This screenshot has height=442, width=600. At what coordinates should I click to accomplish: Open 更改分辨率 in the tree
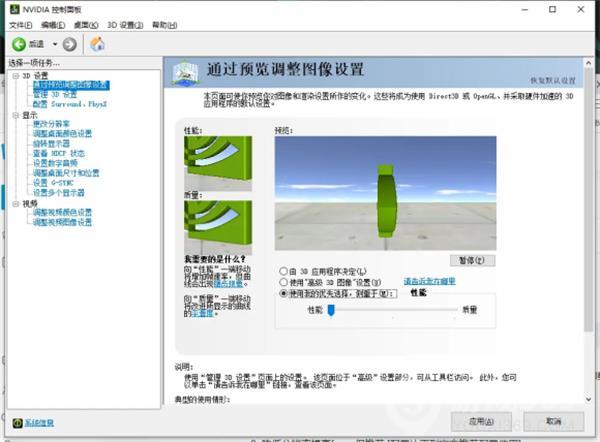51,124
